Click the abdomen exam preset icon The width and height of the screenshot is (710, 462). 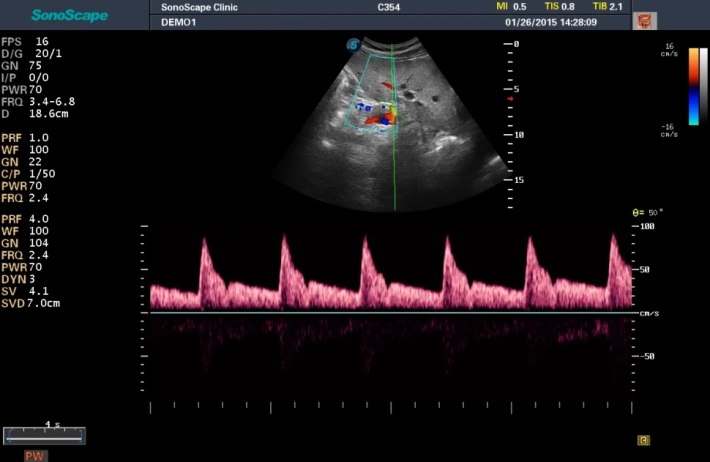coord(645,20)
